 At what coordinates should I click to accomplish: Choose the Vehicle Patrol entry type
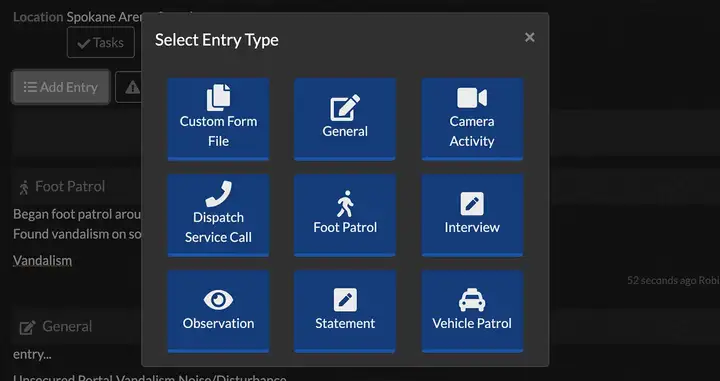point(472,311)
